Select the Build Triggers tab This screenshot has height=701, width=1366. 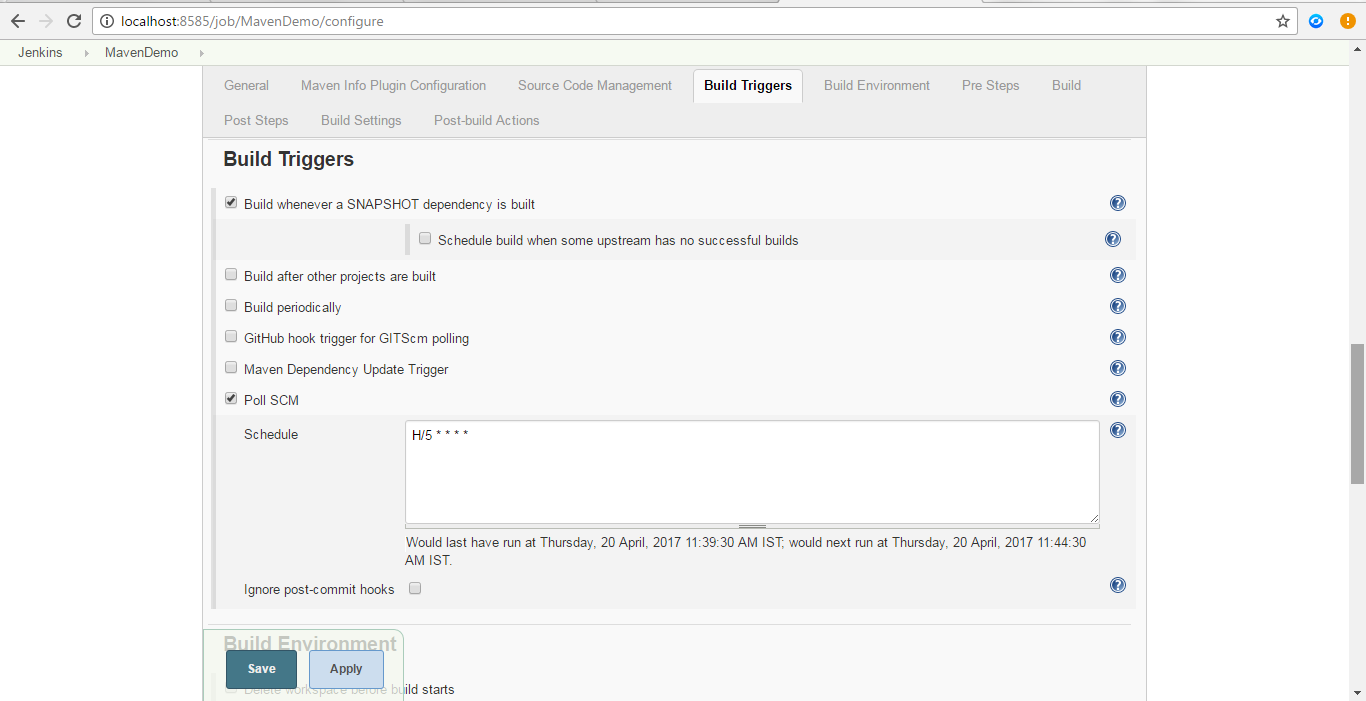pos(748,86)
